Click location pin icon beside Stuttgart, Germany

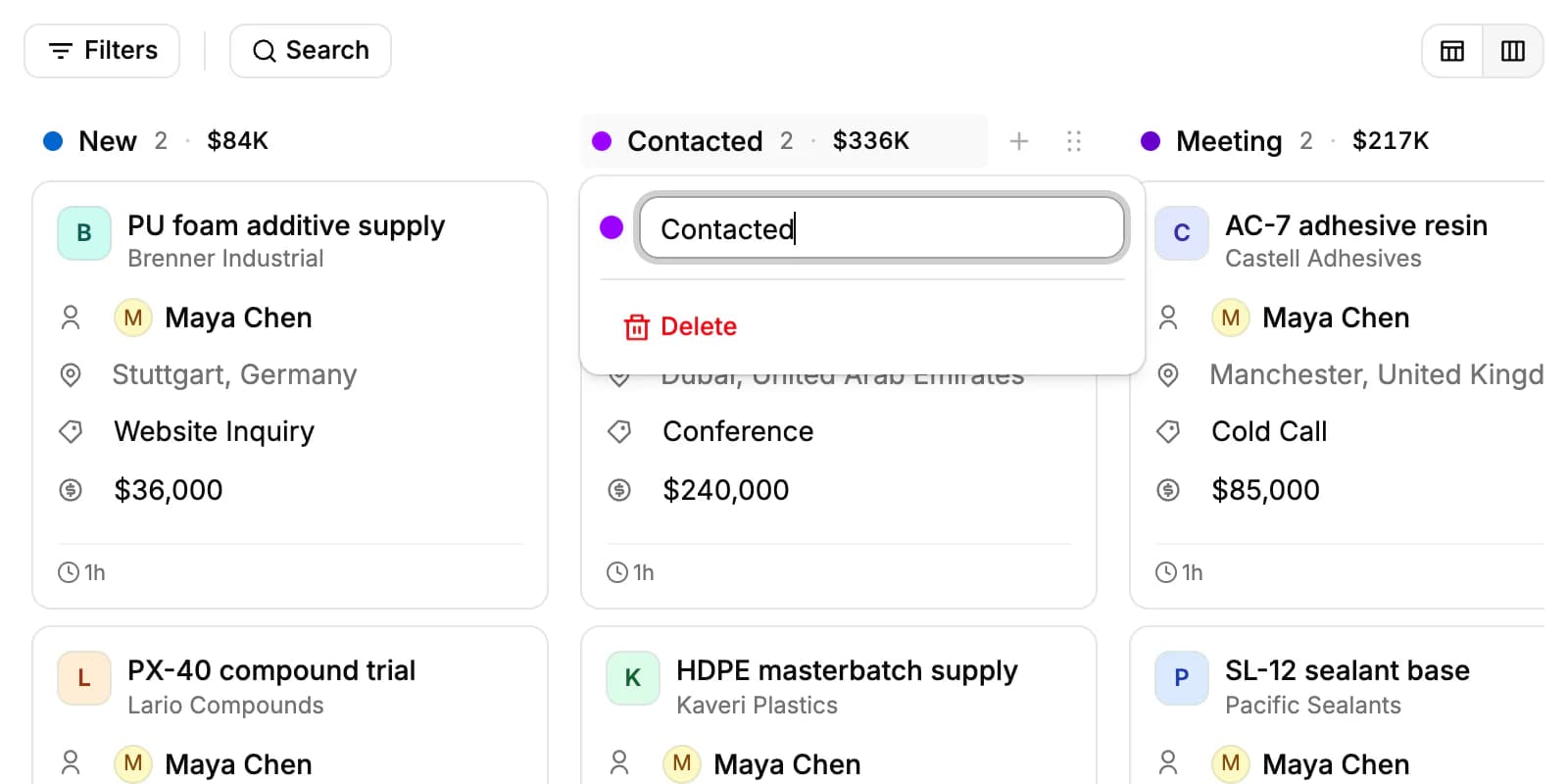click(x=71, y=374)
